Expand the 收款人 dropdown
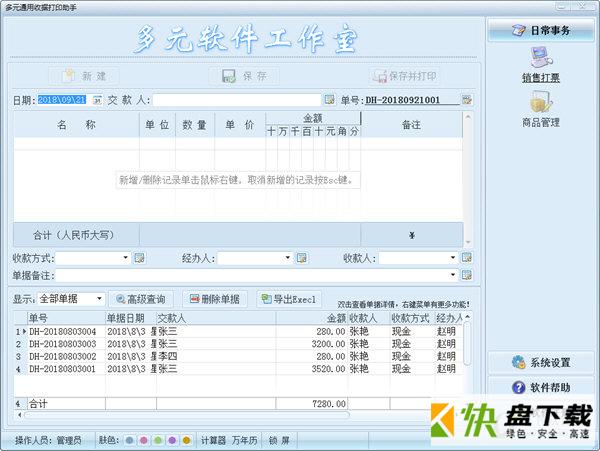600x451 pixels. click(453, 258)
